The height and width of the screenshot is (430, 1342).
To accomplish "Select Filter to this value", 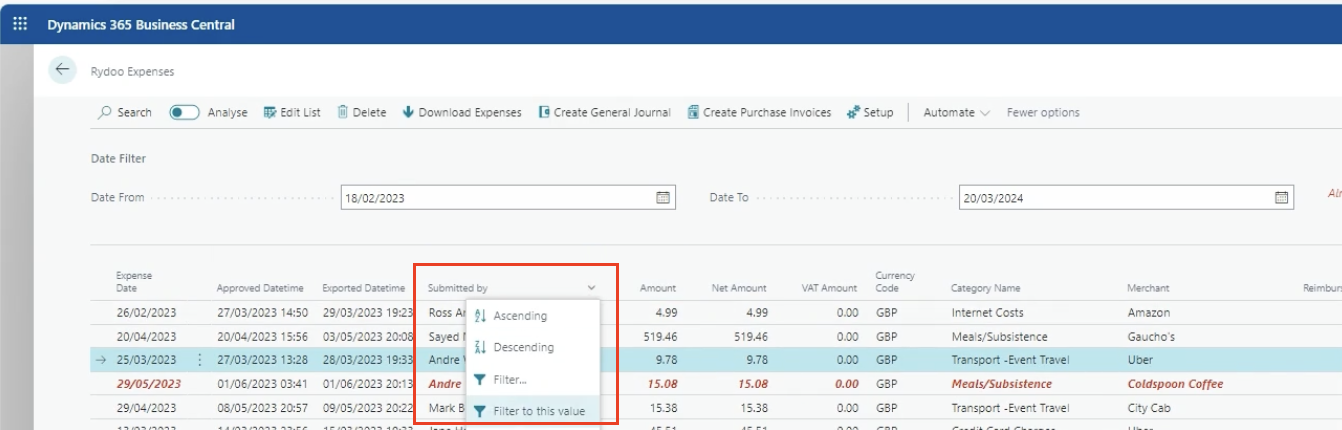I will coord(533,411).
